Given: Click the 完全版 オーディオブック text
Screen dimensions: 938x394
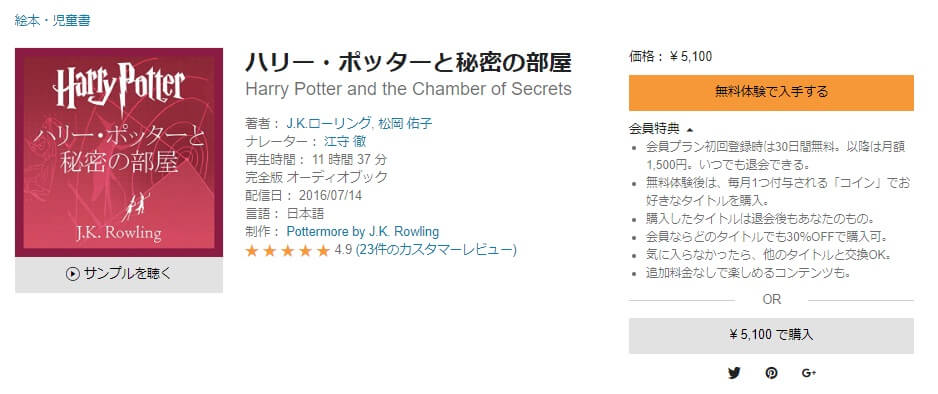Looking at the screenshot, I should [316, 178].
